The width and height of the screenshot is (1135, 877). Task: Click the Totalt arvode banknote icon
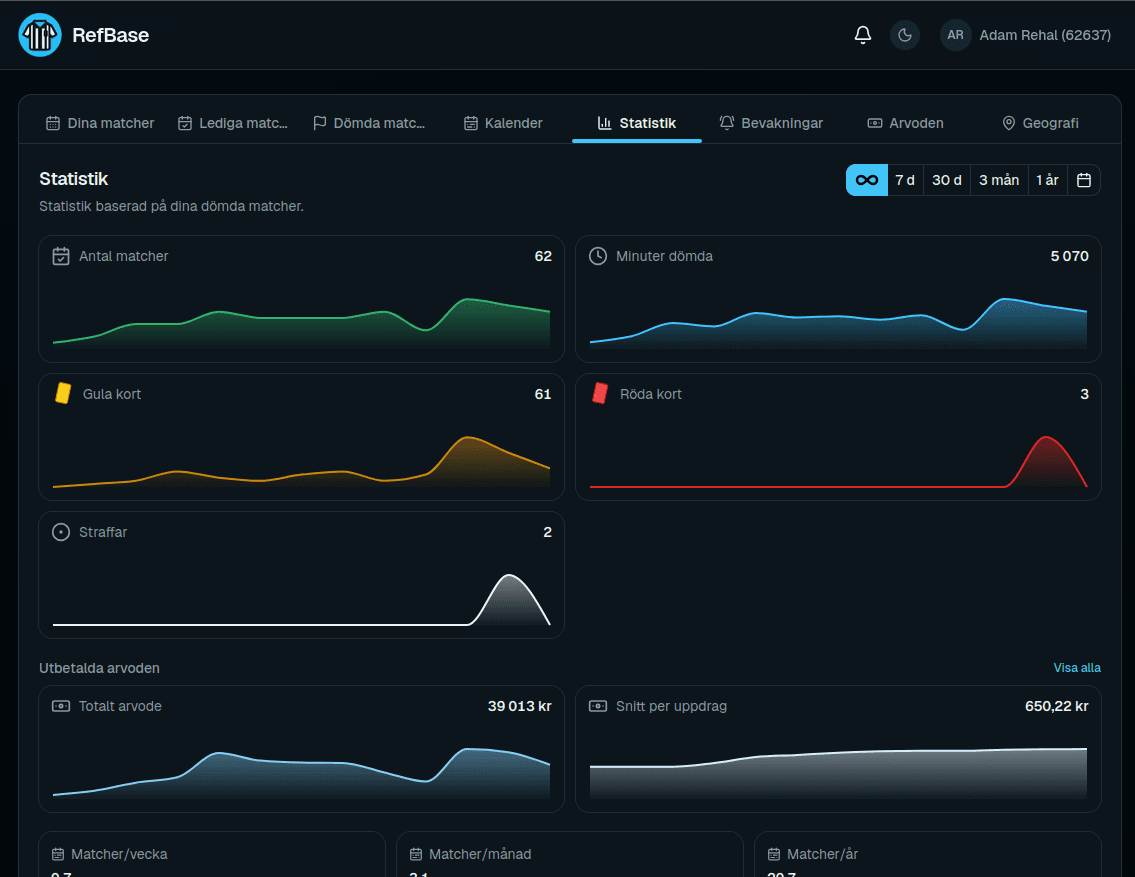click(x=61, y=706)
